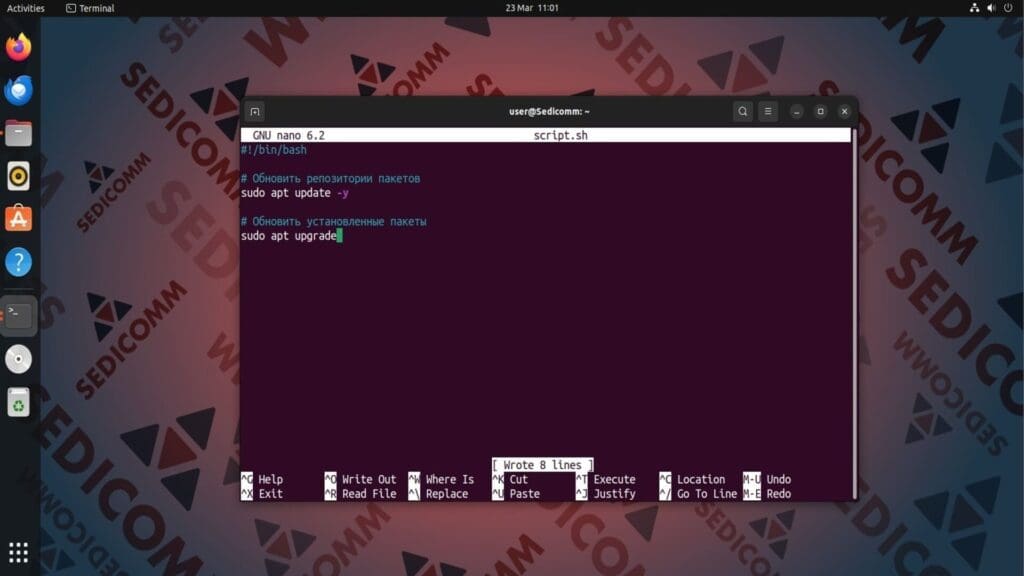Open the disc burner utility from the dock
Viewport: 1024px width, 576px height.
(18, 357)
